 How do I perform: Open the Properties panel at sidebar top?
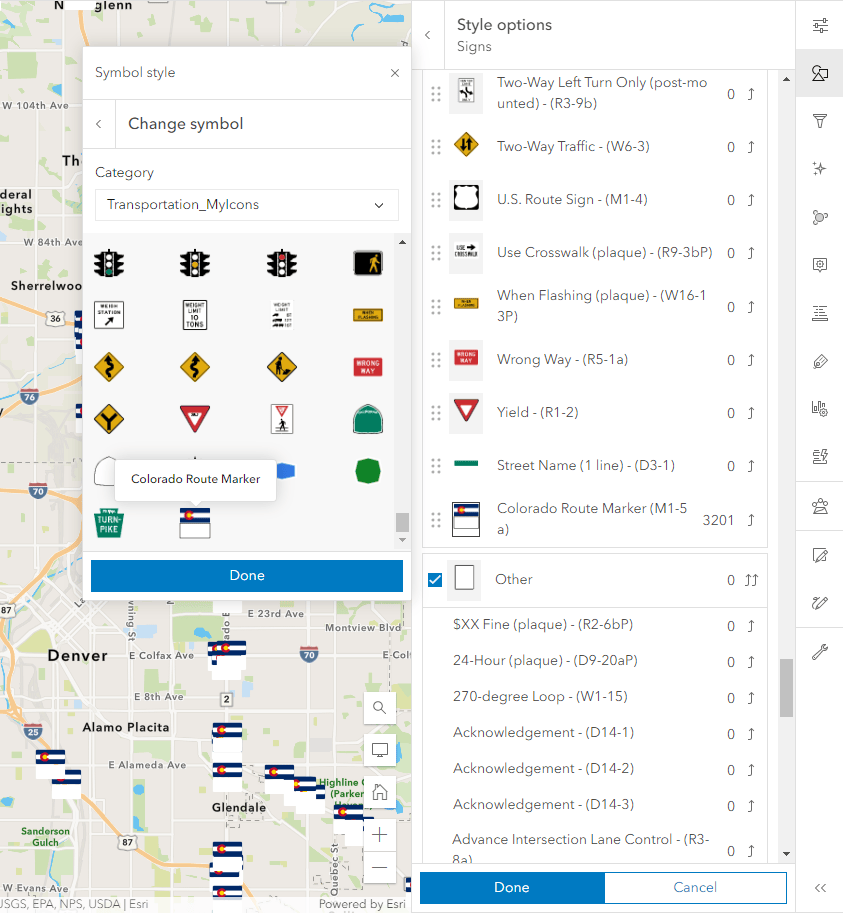point(820,25)
